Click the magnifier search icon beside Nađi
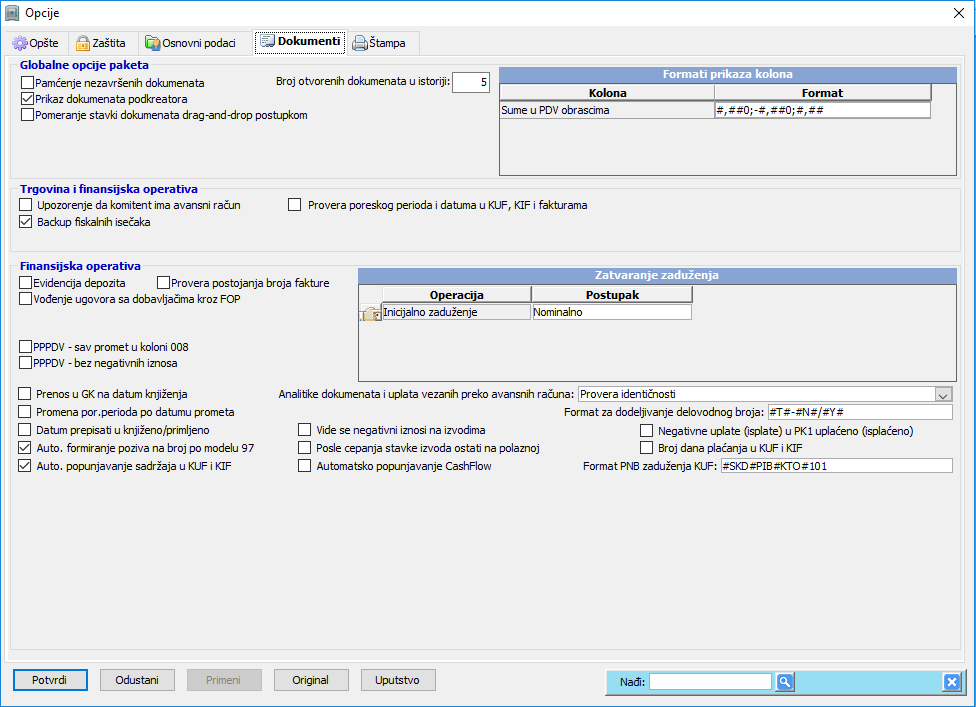 click(784, 682)
